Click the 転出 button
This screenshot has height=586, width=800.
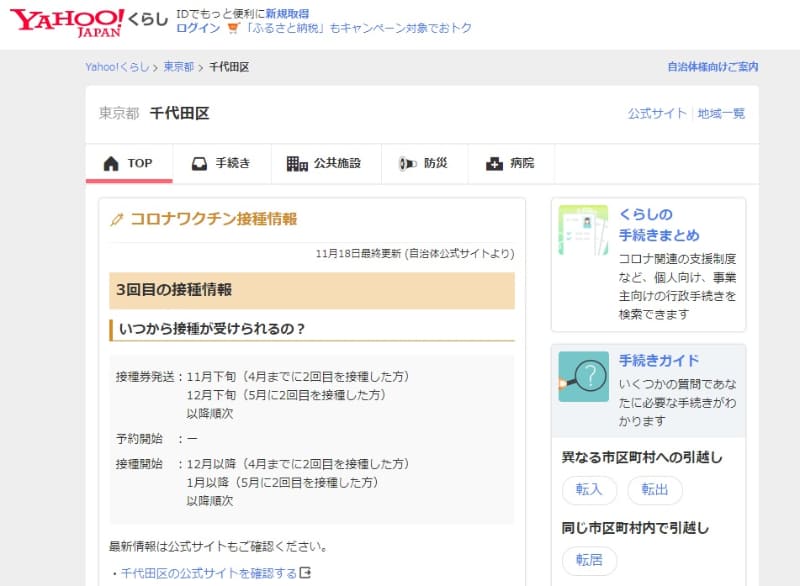point(655,490)
